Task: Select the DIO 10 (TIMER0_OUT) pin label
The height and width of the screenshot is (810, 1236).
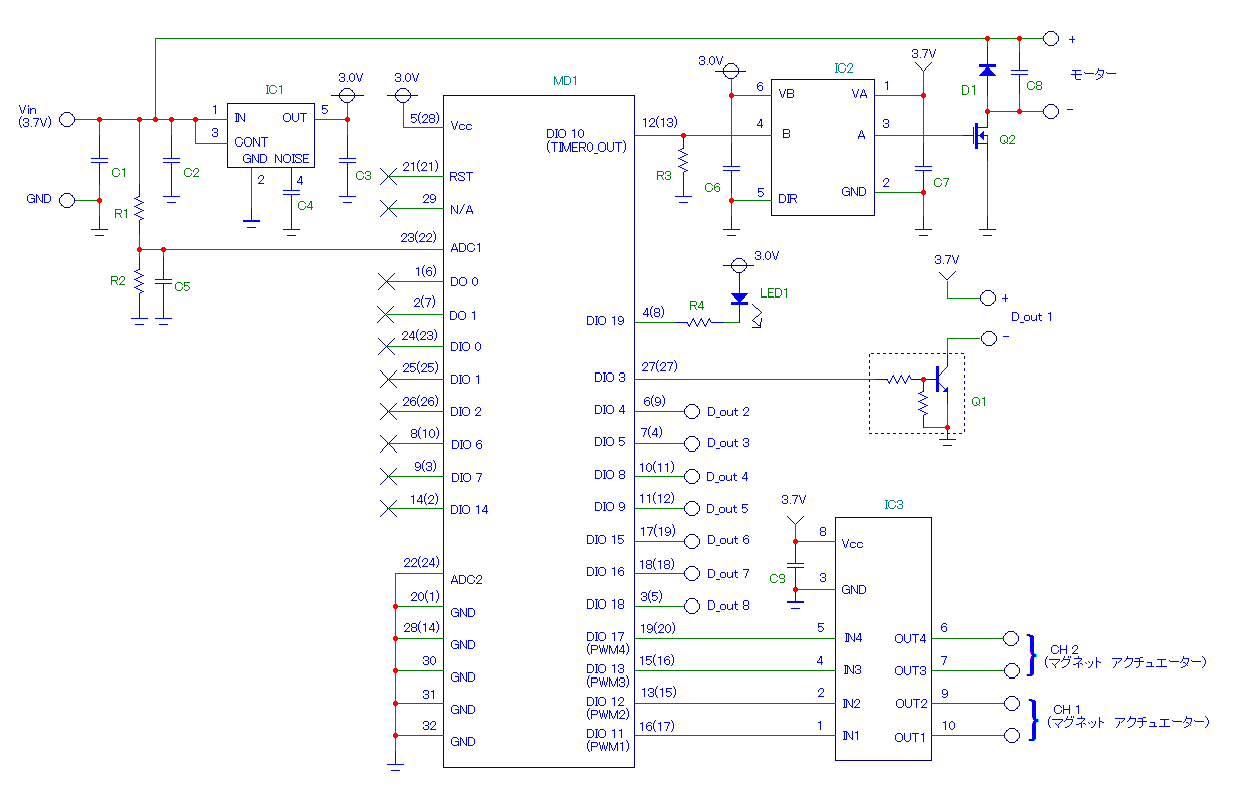Action: (585, 140)
